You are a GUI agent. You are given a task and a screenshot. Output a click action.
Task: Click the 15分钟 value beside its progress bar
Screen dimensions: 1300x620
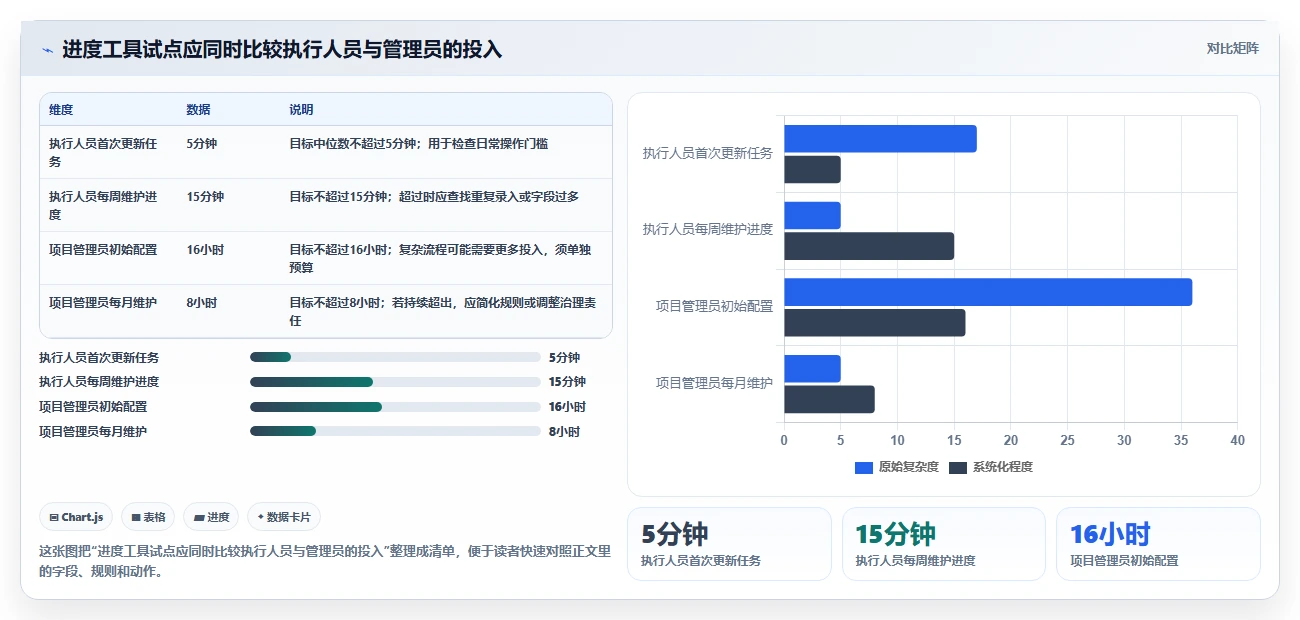(567, 382)
